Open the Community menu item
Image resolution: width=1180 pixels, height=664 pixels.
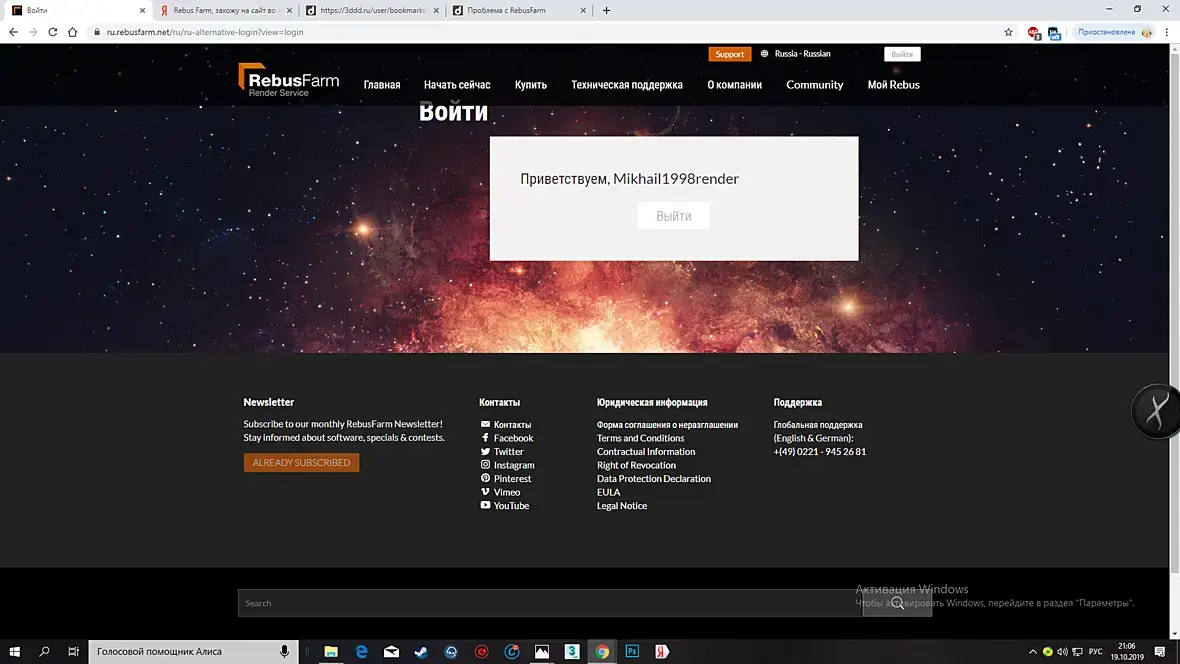tap(814, 85)
